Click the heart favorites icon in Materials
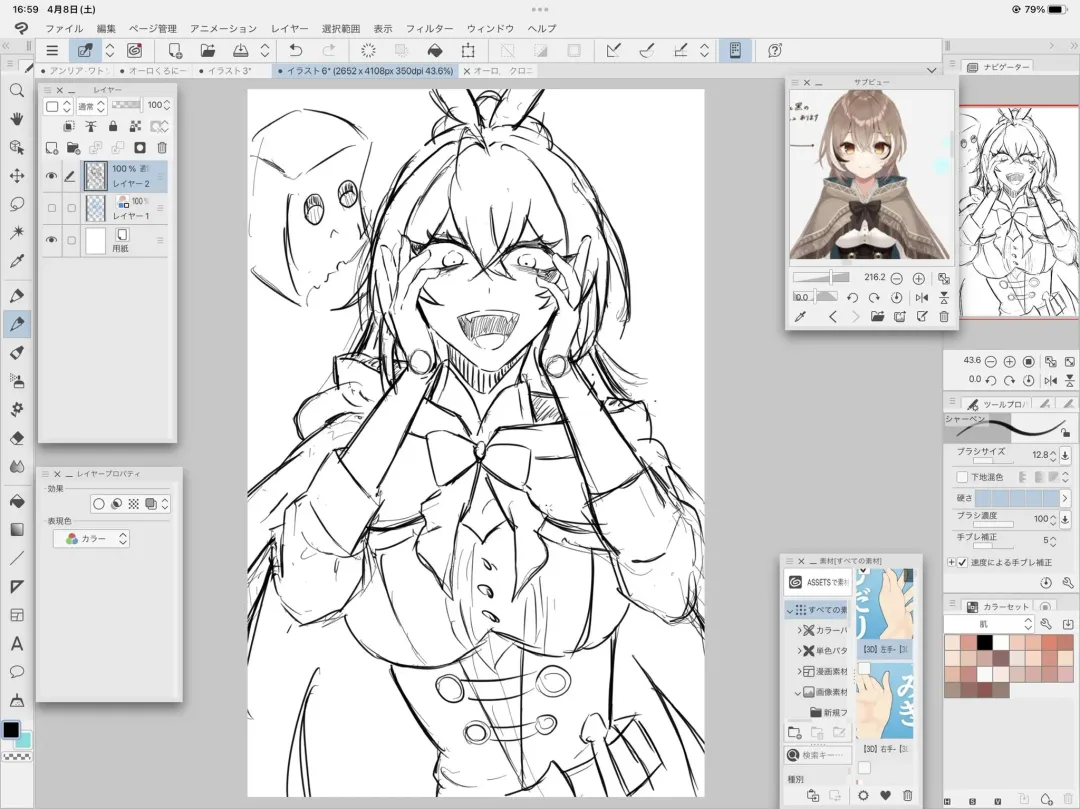1080x809 pixels. 885,795
